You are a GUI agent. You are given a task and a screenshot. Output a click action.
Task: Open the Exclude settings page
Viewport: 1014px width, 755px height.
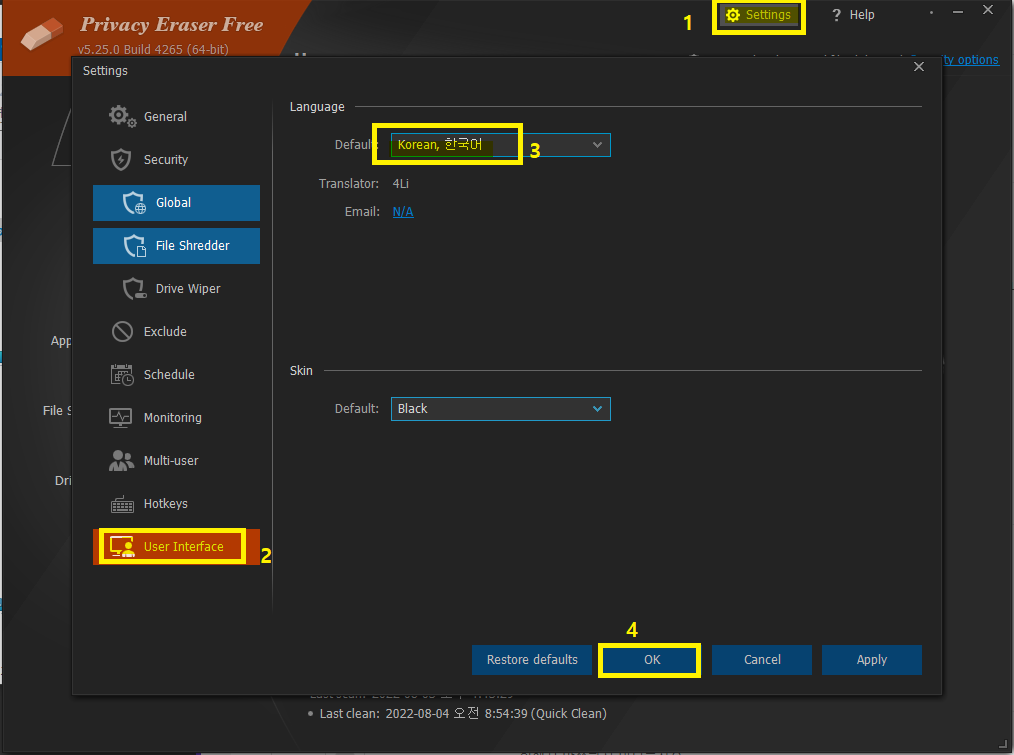[177, 332]
